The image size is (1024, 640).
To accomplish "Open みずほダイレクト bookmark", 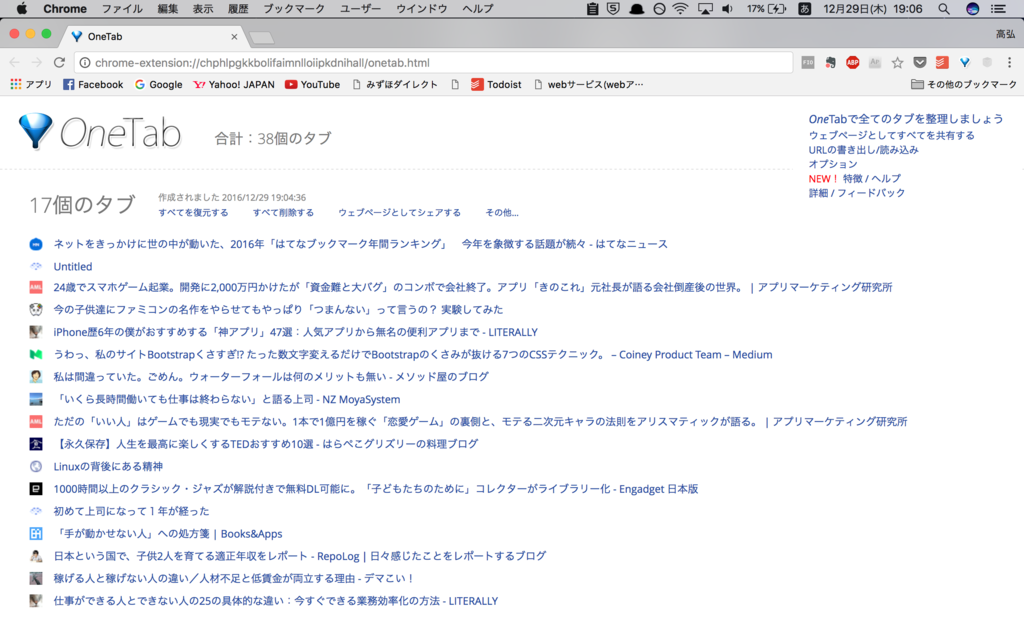I will (395, 84).
